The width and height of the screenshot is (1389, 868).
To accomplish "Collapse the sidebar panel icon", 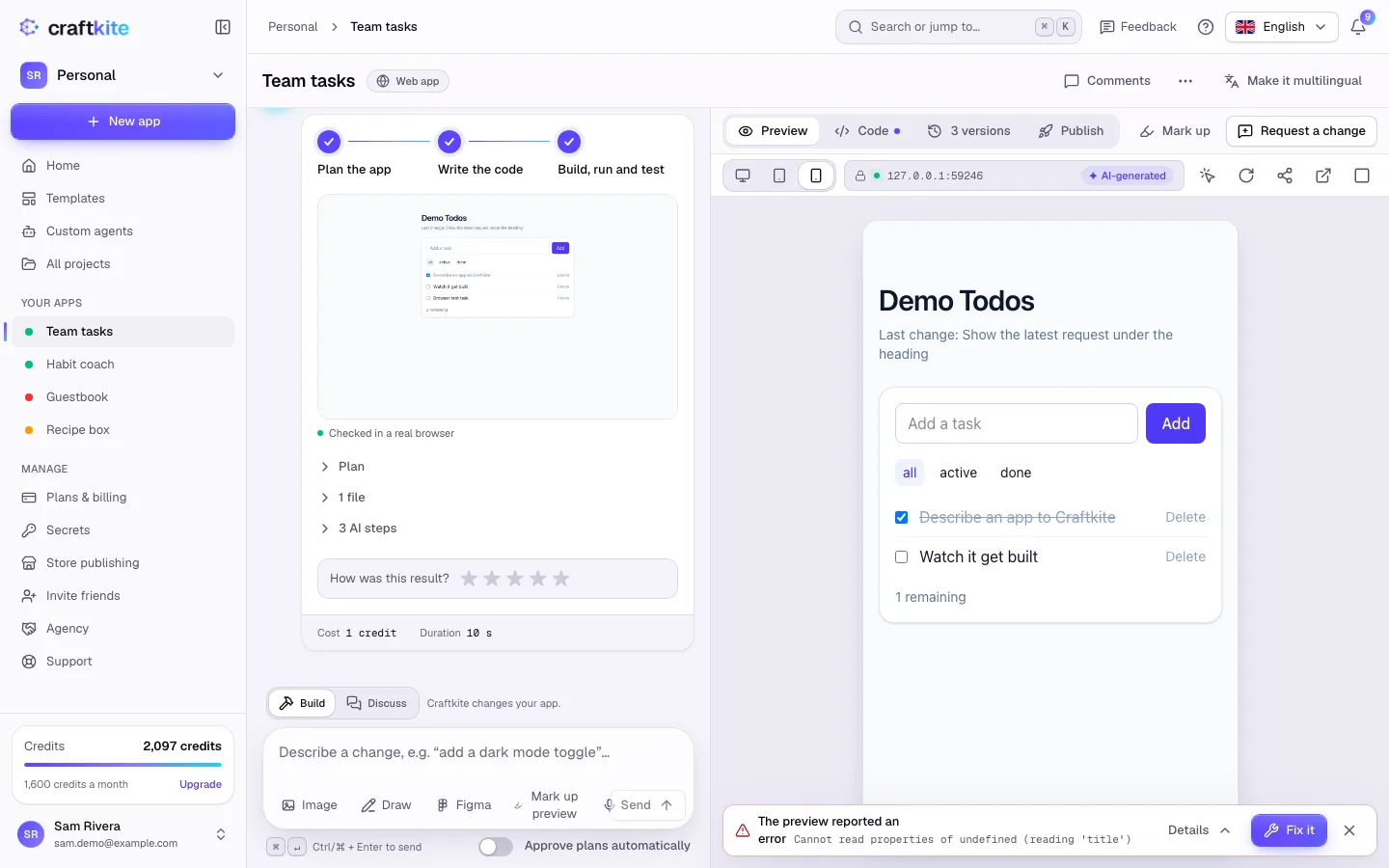I will click(223, 27).
